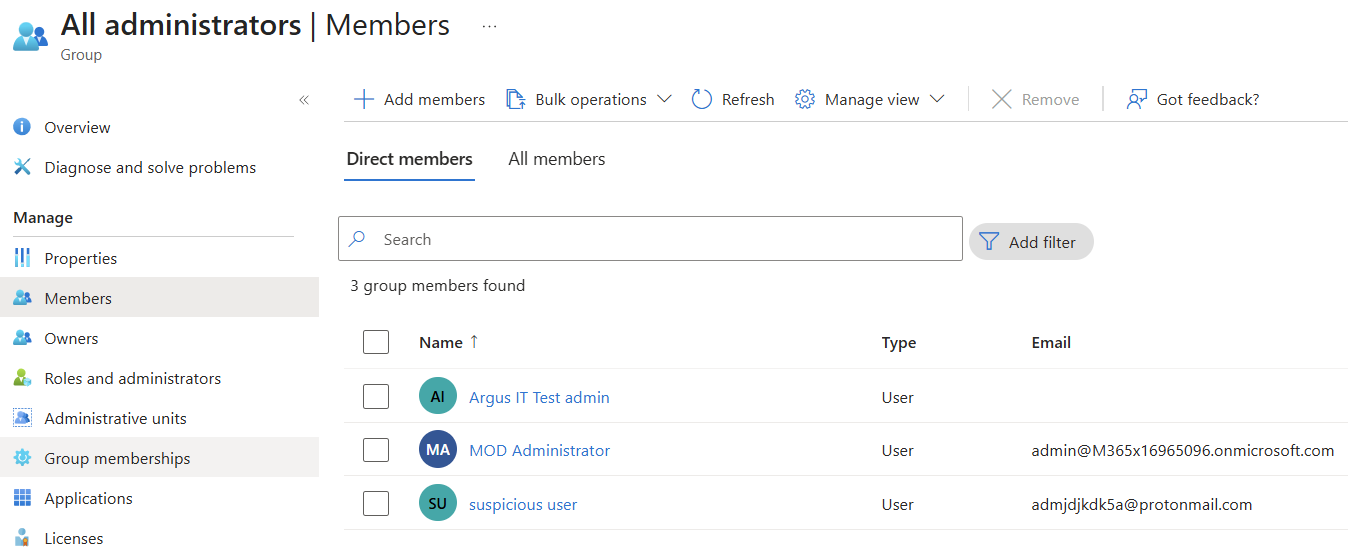Check the box for suspicious user
This screenshot has width=1348, height=558.
point(376,503)
